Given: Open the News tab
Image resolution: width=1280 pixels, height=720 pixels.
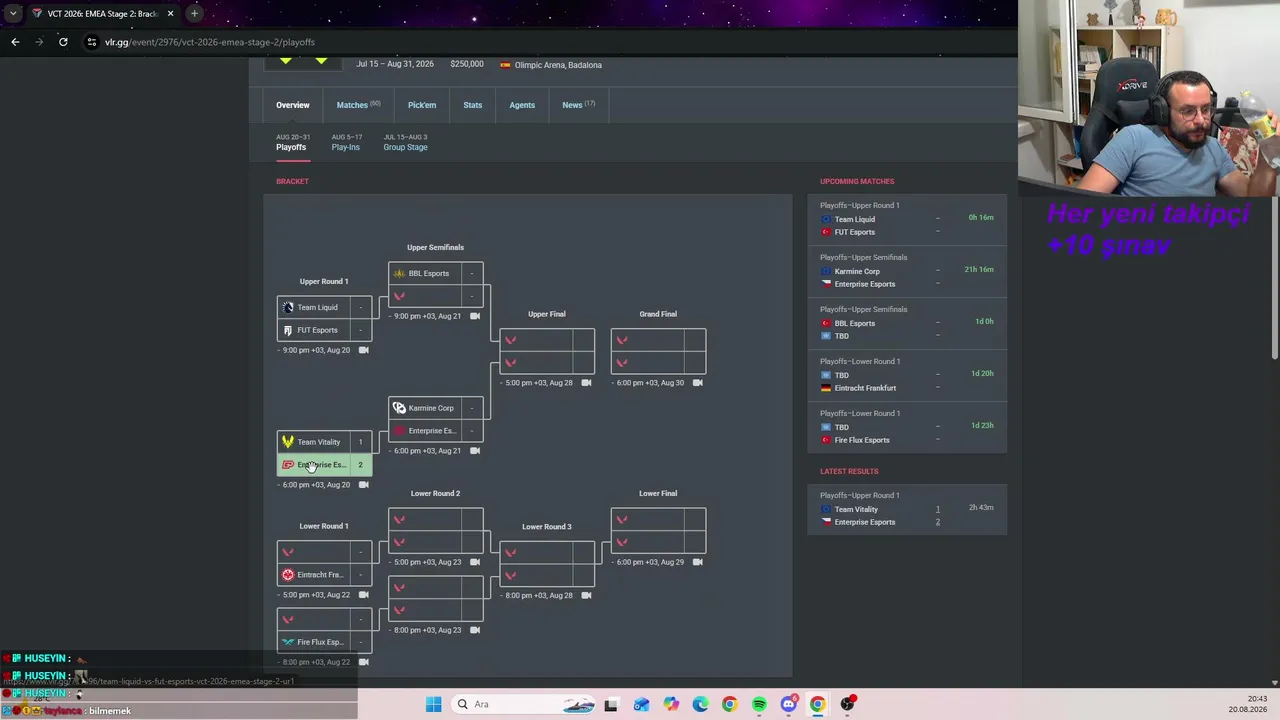Looking at the screenshot, I should [578, 105].
